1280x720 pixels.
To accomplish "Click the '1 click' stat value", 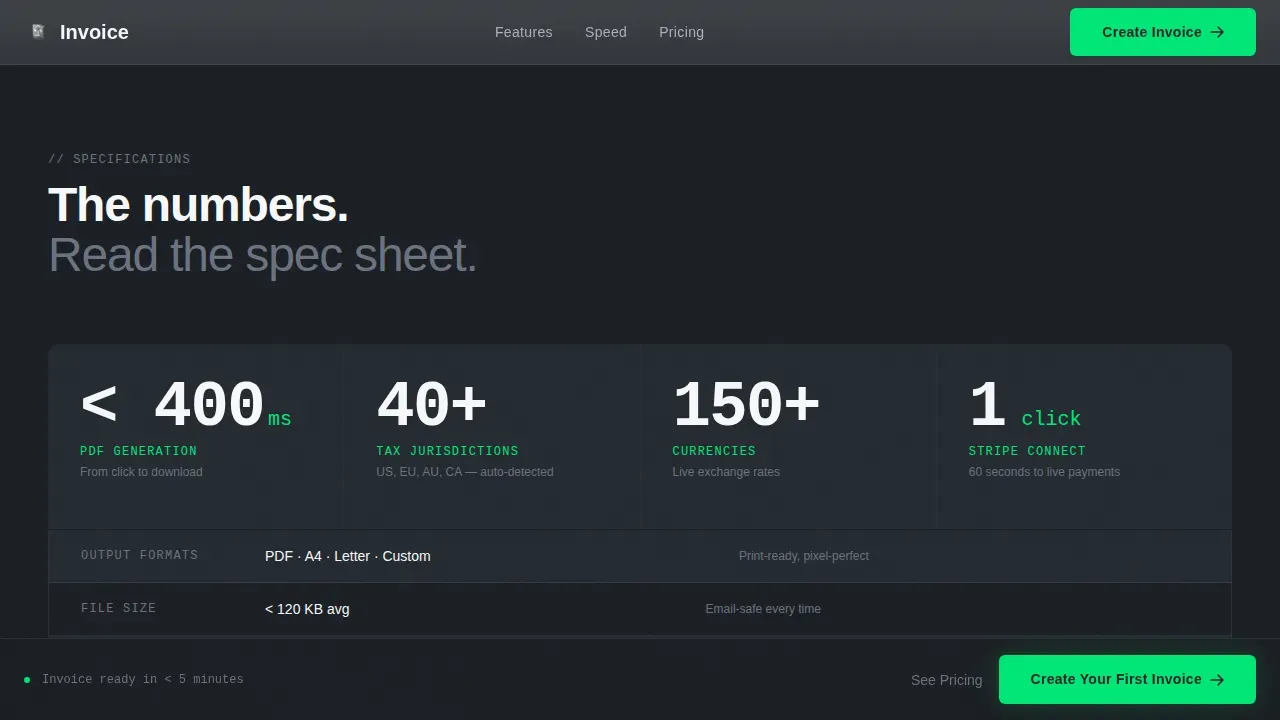I will pos(1024,406).
